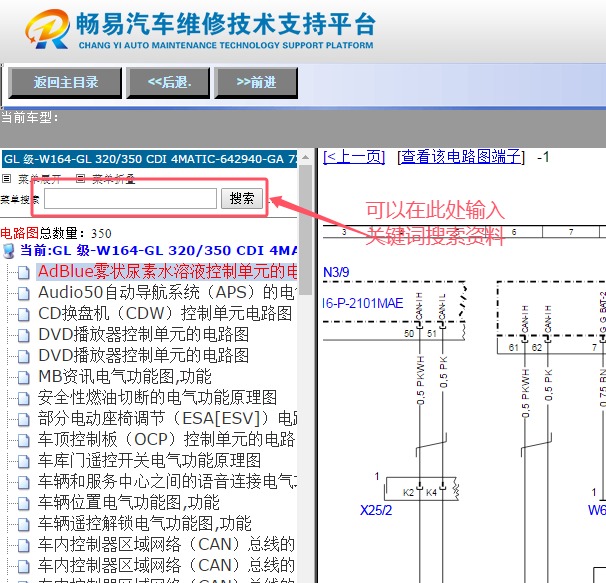
Task: Open Audio50自动导航系统 (APS) diagram
Action: point(167,292)
